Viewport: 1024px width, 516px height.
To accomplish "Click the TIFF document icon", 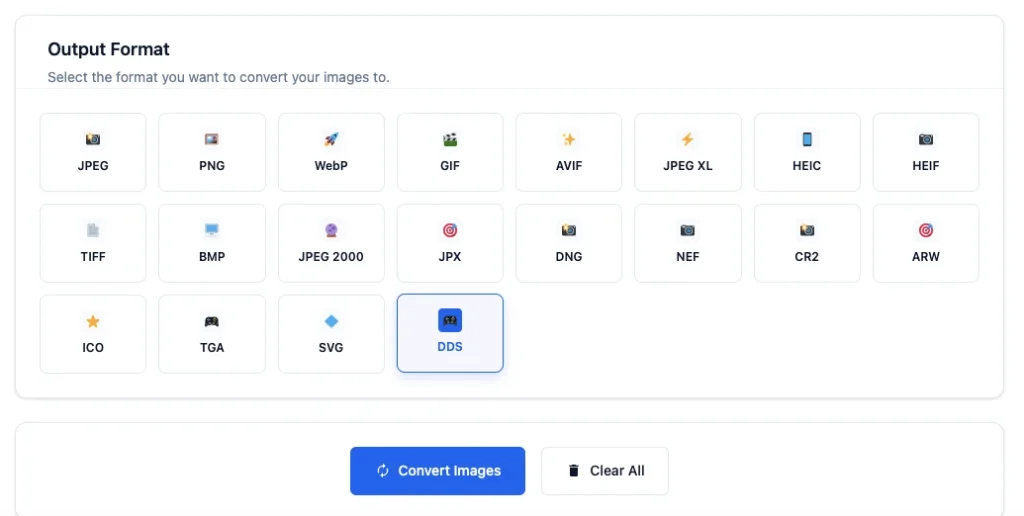I will click(x=93, y=230).
